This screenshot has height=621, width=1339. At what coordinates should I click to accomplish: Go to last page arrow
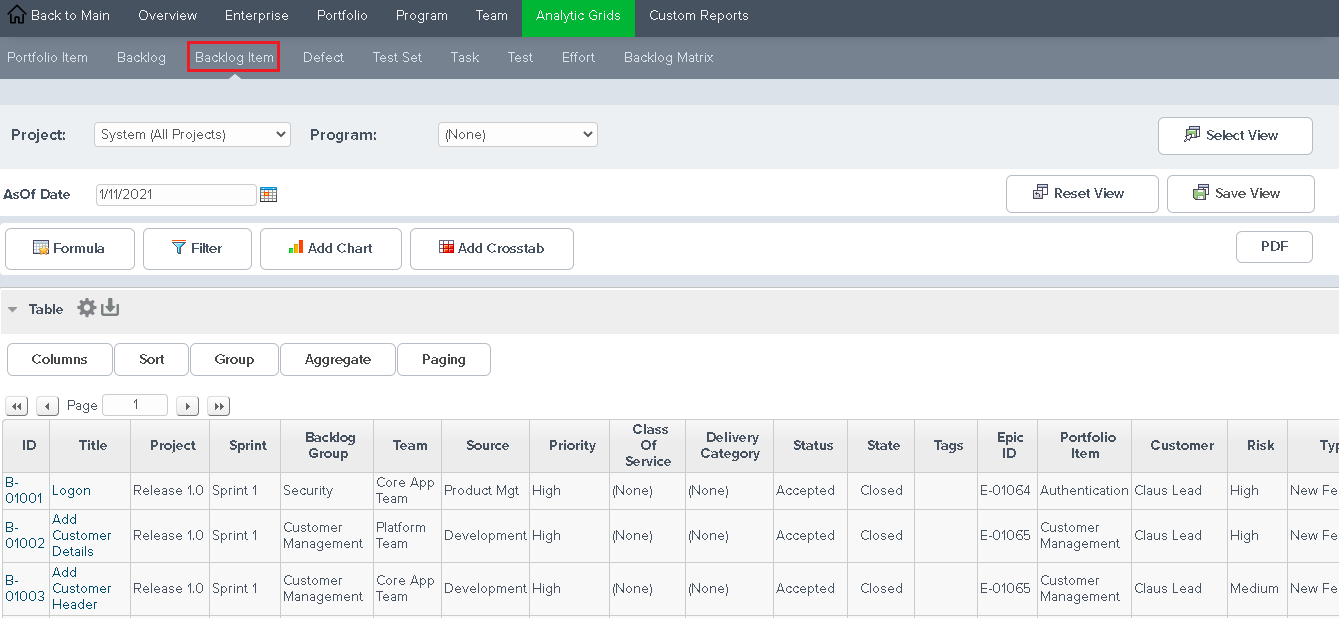pyautogui.click(x=218, y=406)
